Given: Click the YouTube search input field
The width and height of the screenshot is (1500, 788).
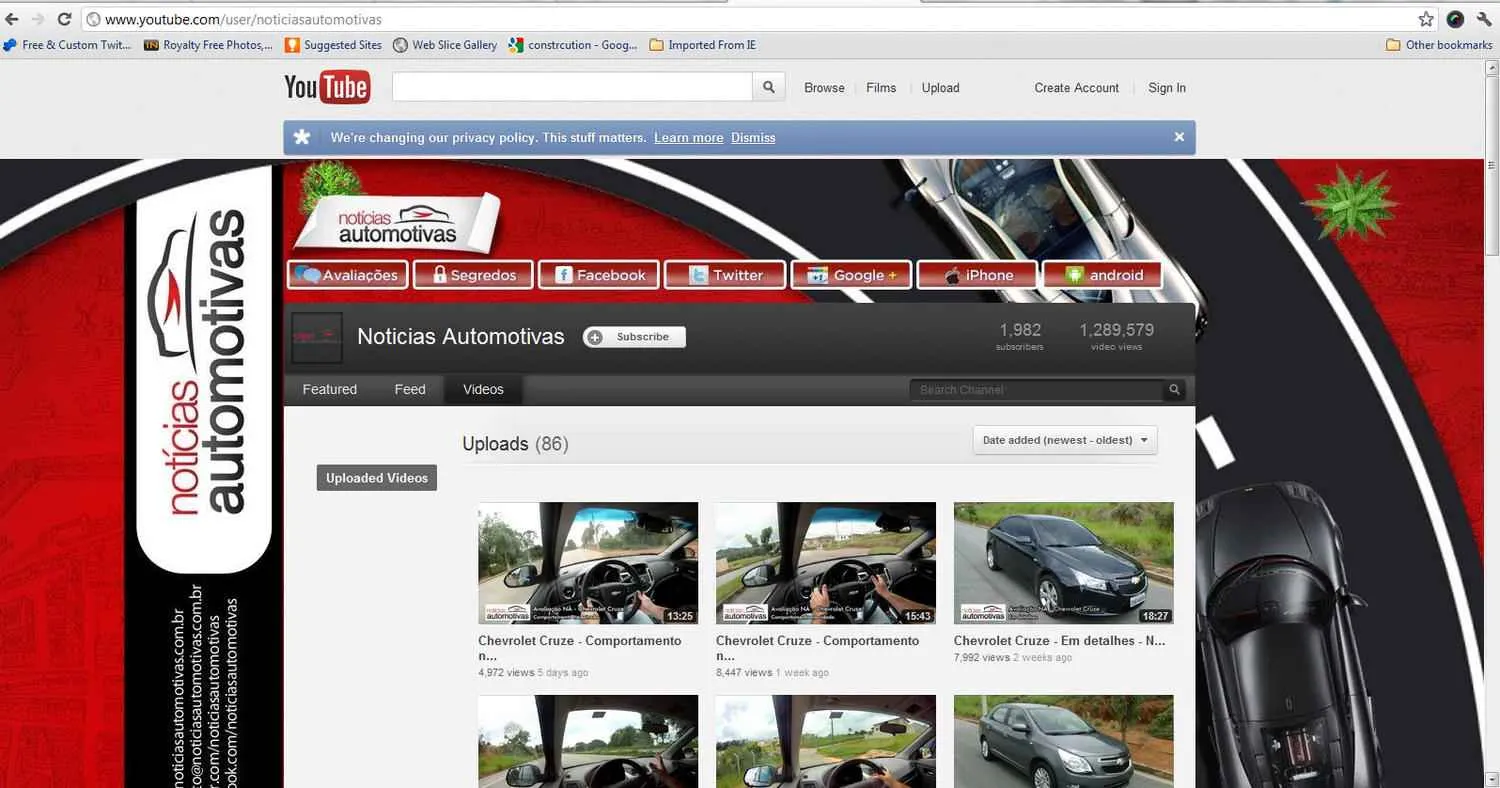Looking at the screenshot, I should (x=572, y=87).
